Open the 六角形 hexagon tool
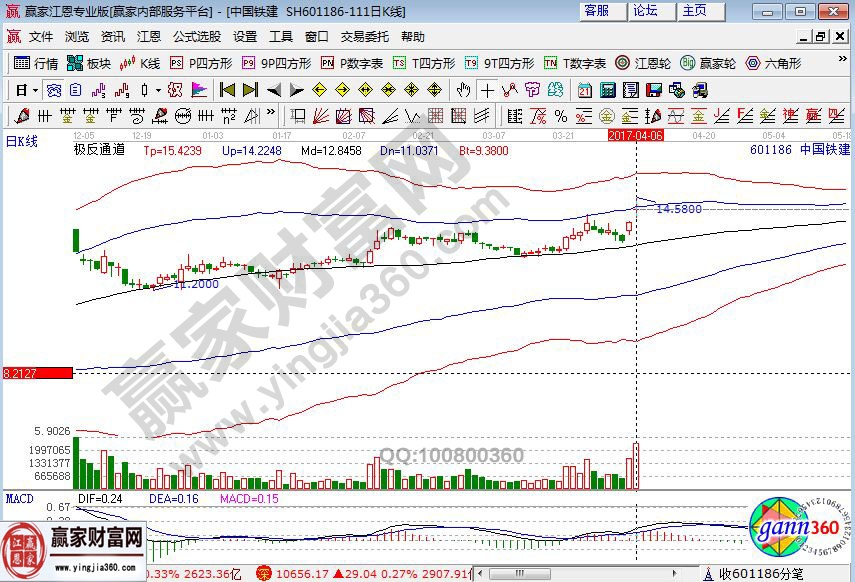855x582 pixels. 774,63
